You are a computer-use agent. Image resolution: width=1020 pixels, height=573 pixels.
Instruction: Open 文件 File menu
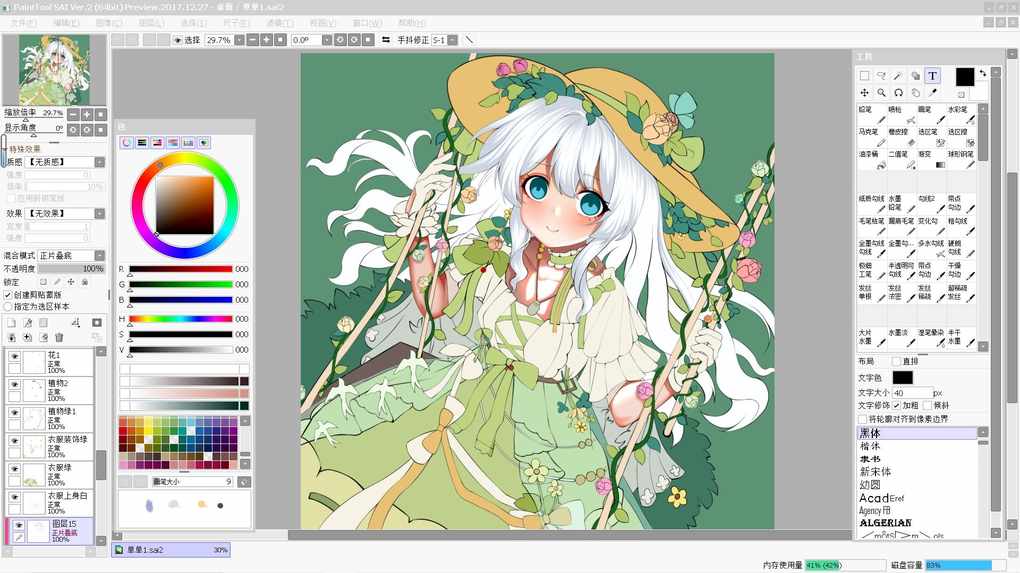23,23
